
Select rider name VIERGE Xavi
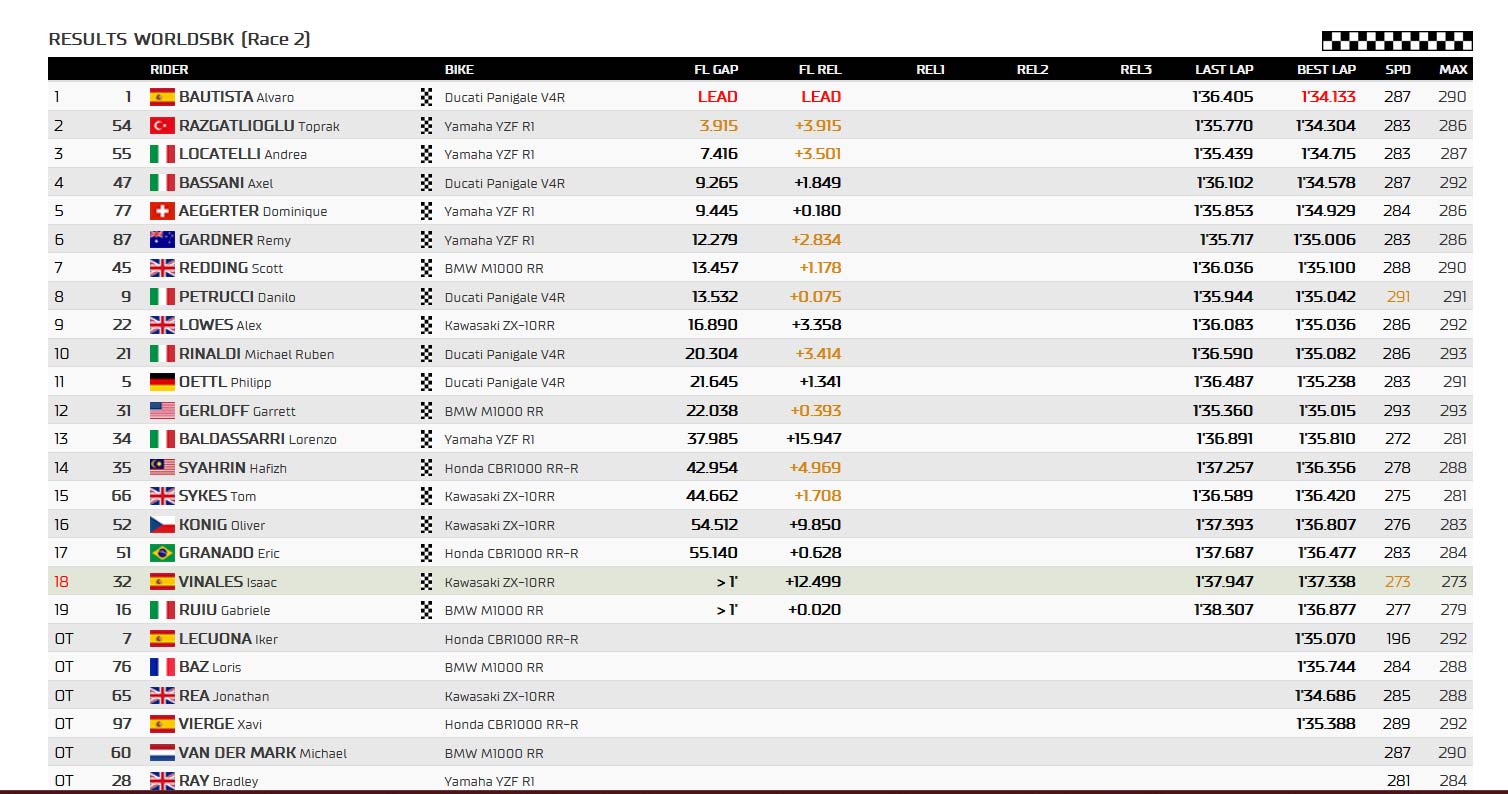point(220,724)
